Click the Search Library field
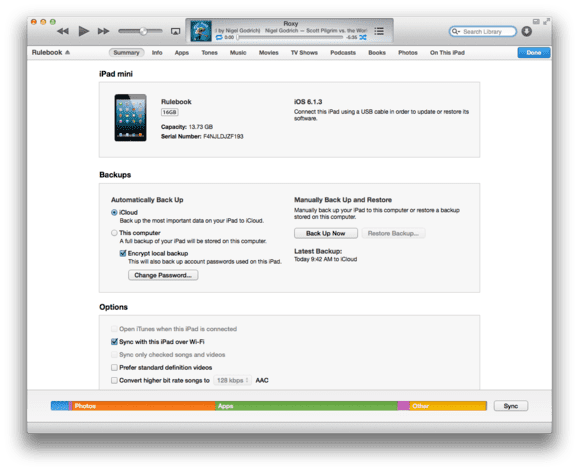 [483, 32]
